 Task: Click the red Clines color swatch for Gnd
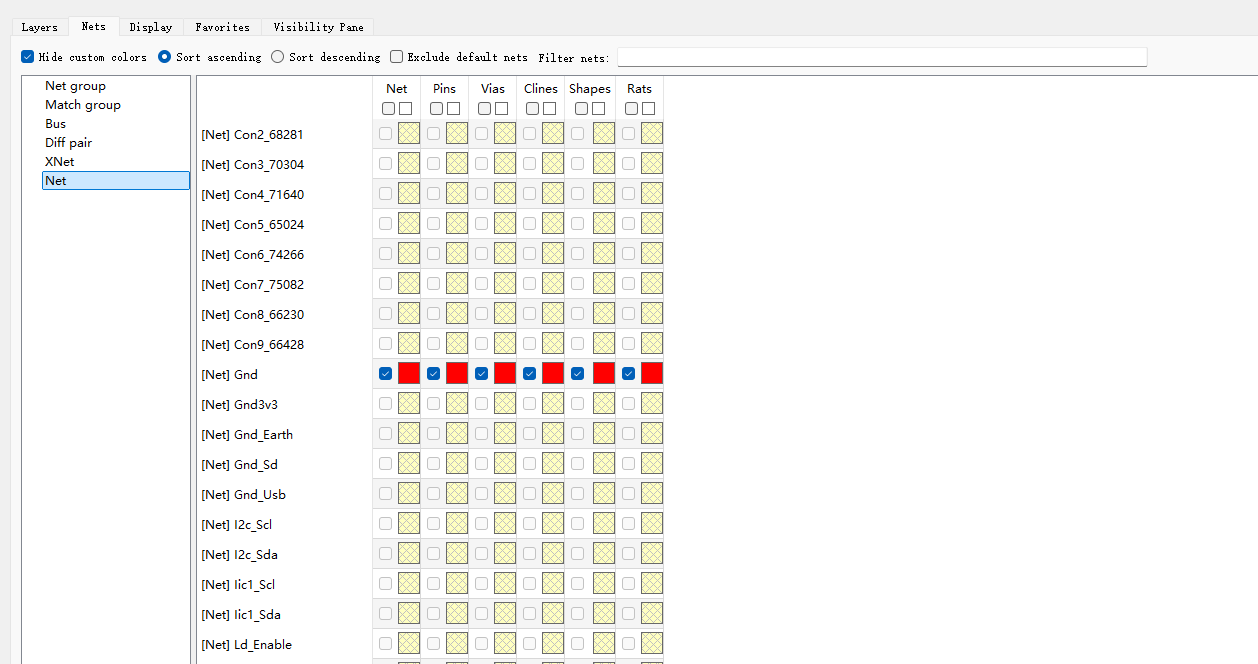tap(553, 374)
